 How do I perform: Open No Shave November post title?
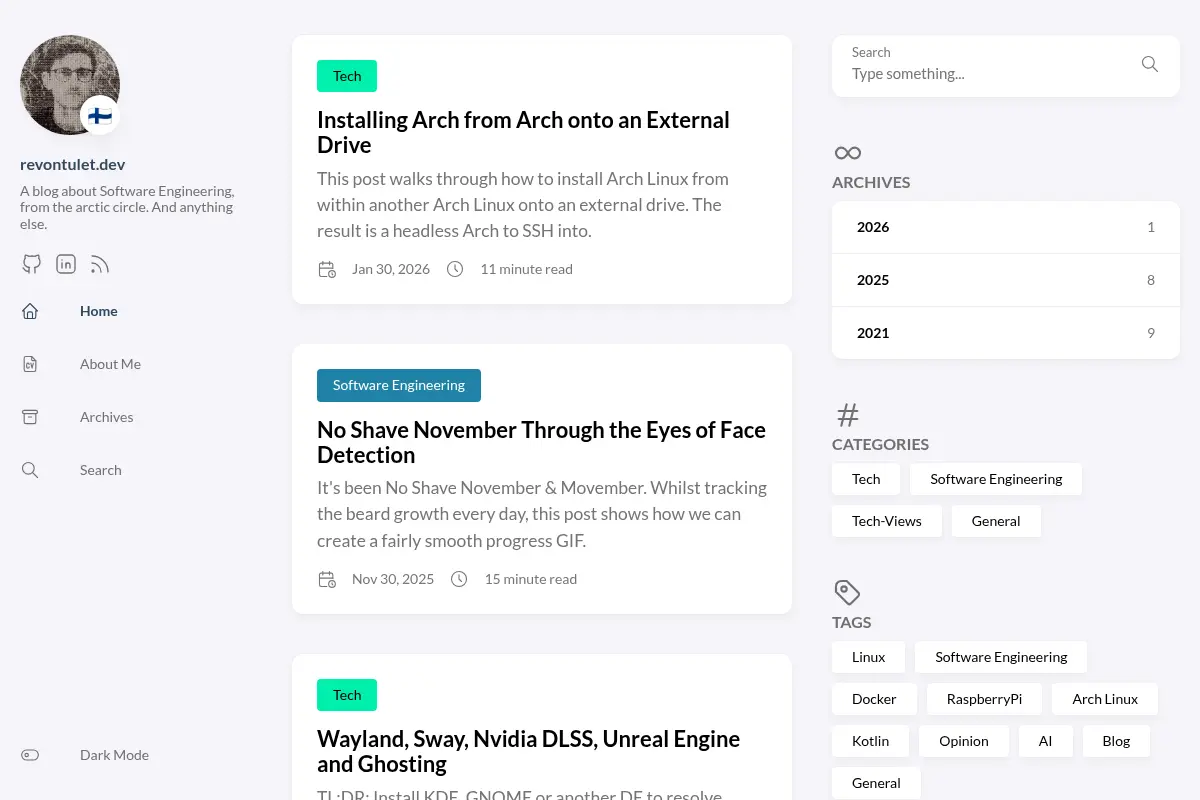(x=541, y=442)
